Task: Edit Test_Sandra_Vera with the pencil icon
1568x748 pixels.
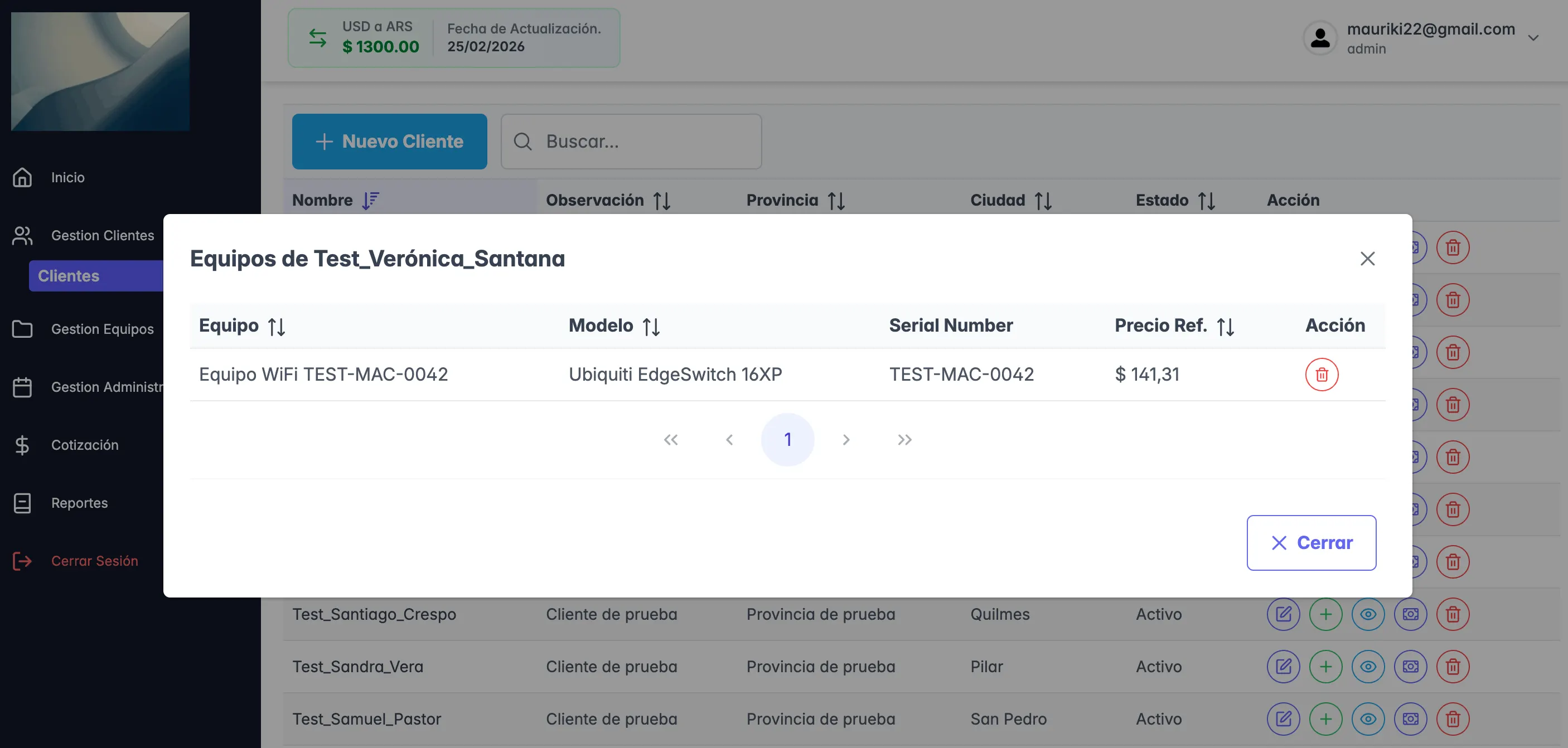Action: [1283, 667]
